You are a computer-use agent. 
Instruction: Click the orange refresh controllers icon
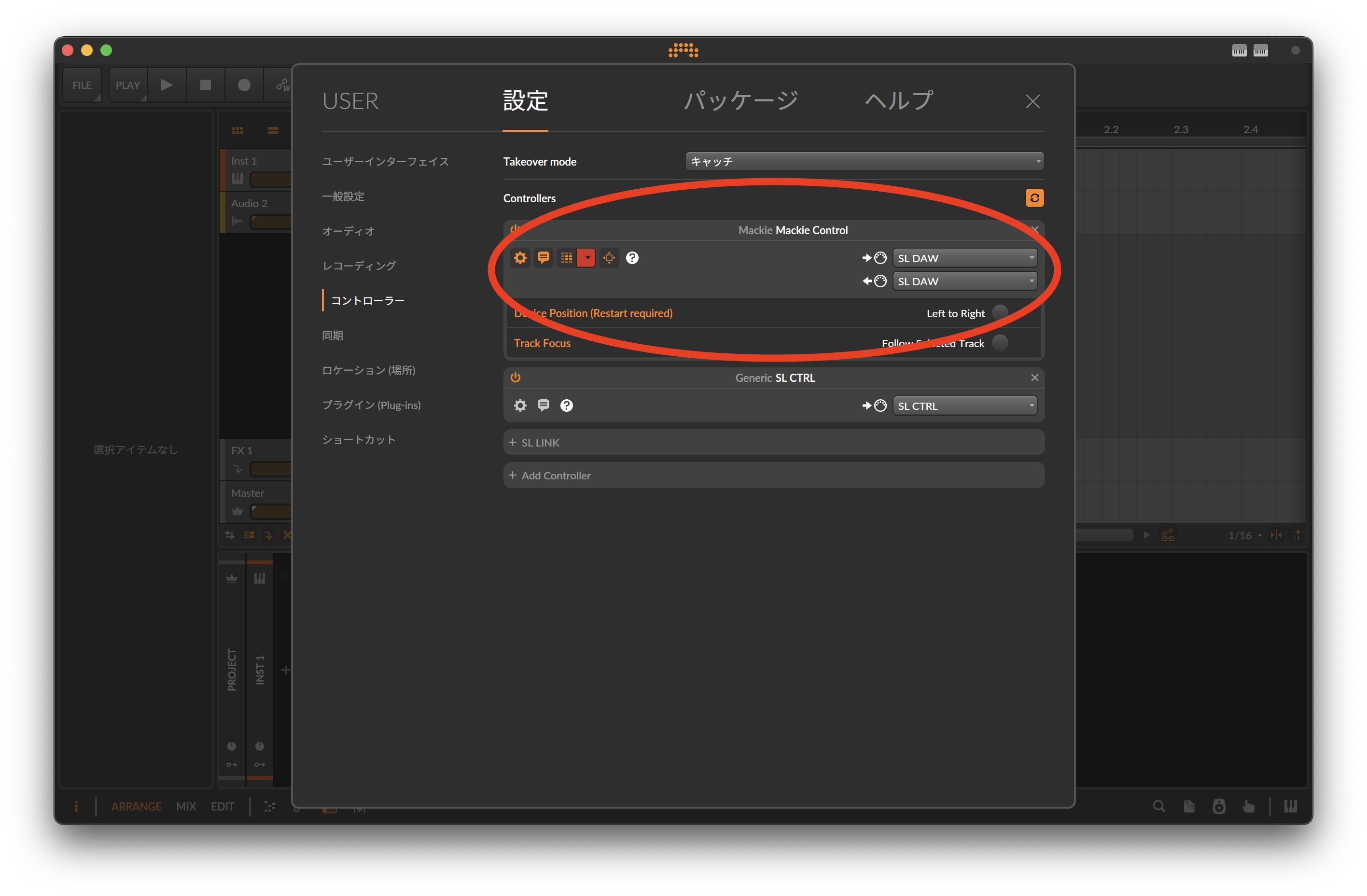(x=1034, y=198)
